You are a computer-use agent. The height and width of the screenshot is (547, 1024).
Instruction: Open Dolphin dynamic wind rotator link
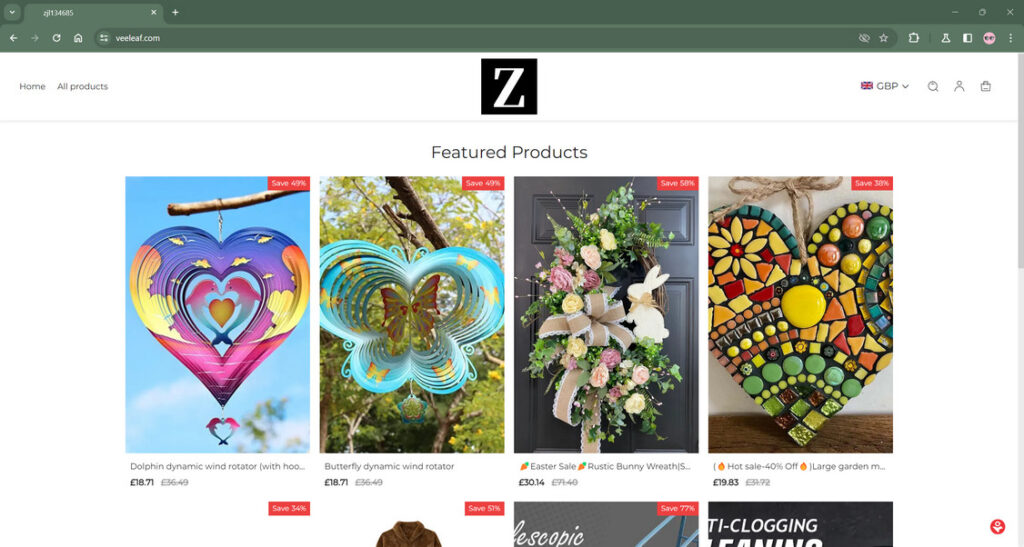pos(217,466)
